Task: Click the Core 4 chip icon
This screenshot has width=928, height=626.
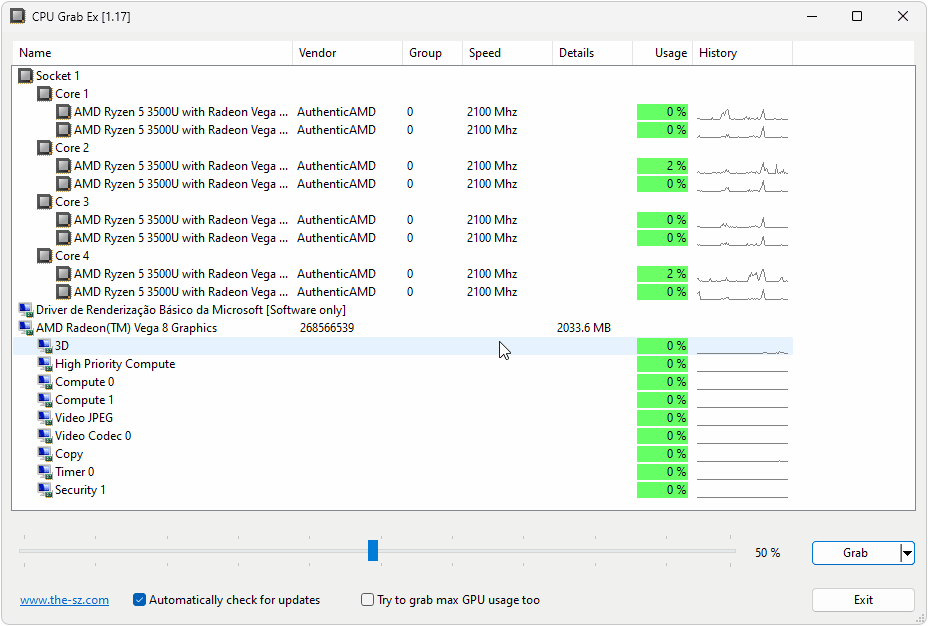Action: [x=44, y=256]
